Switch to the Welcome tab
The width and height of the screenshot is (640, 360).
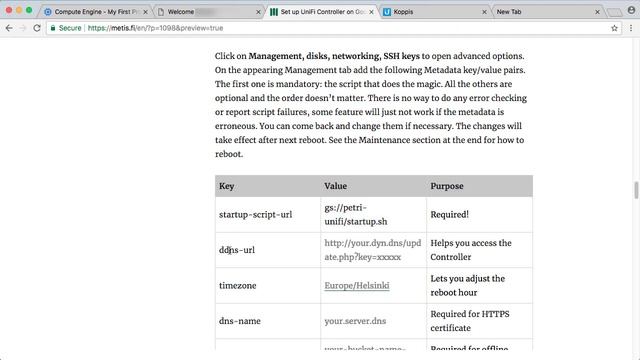click(x=208, y=12)
